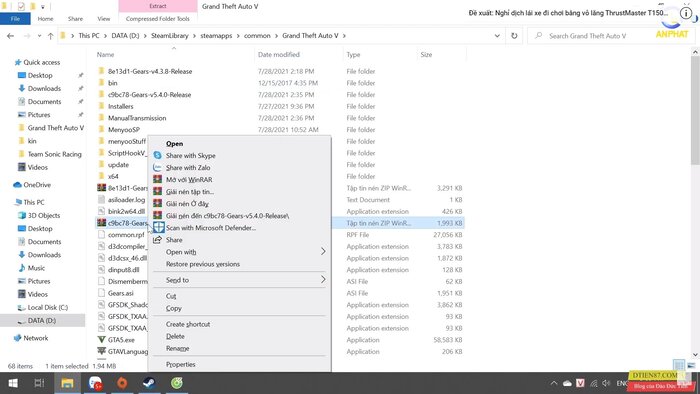Click 'steamapps' in the address path
700x394 pixels.
(x=216, y=36)
